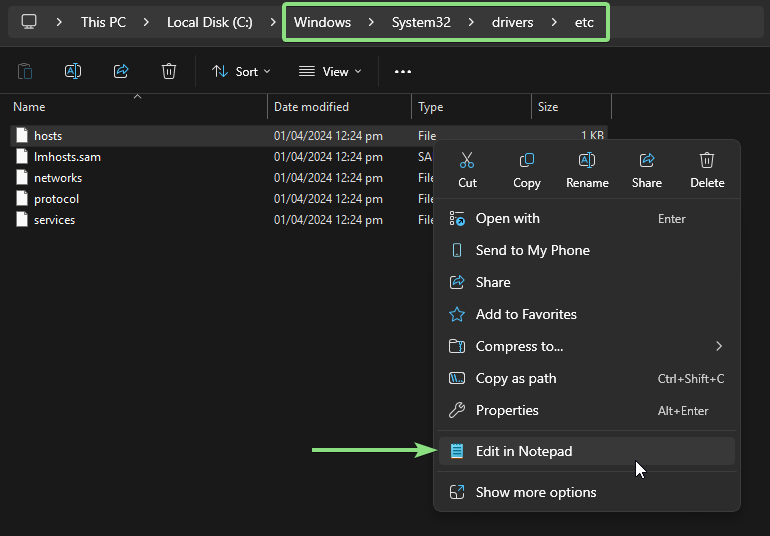The width and height of the screenshot is (770, 536).
Task: Click the toolbar Share icon
Action: pyautogui.click(x=121, y=71)
